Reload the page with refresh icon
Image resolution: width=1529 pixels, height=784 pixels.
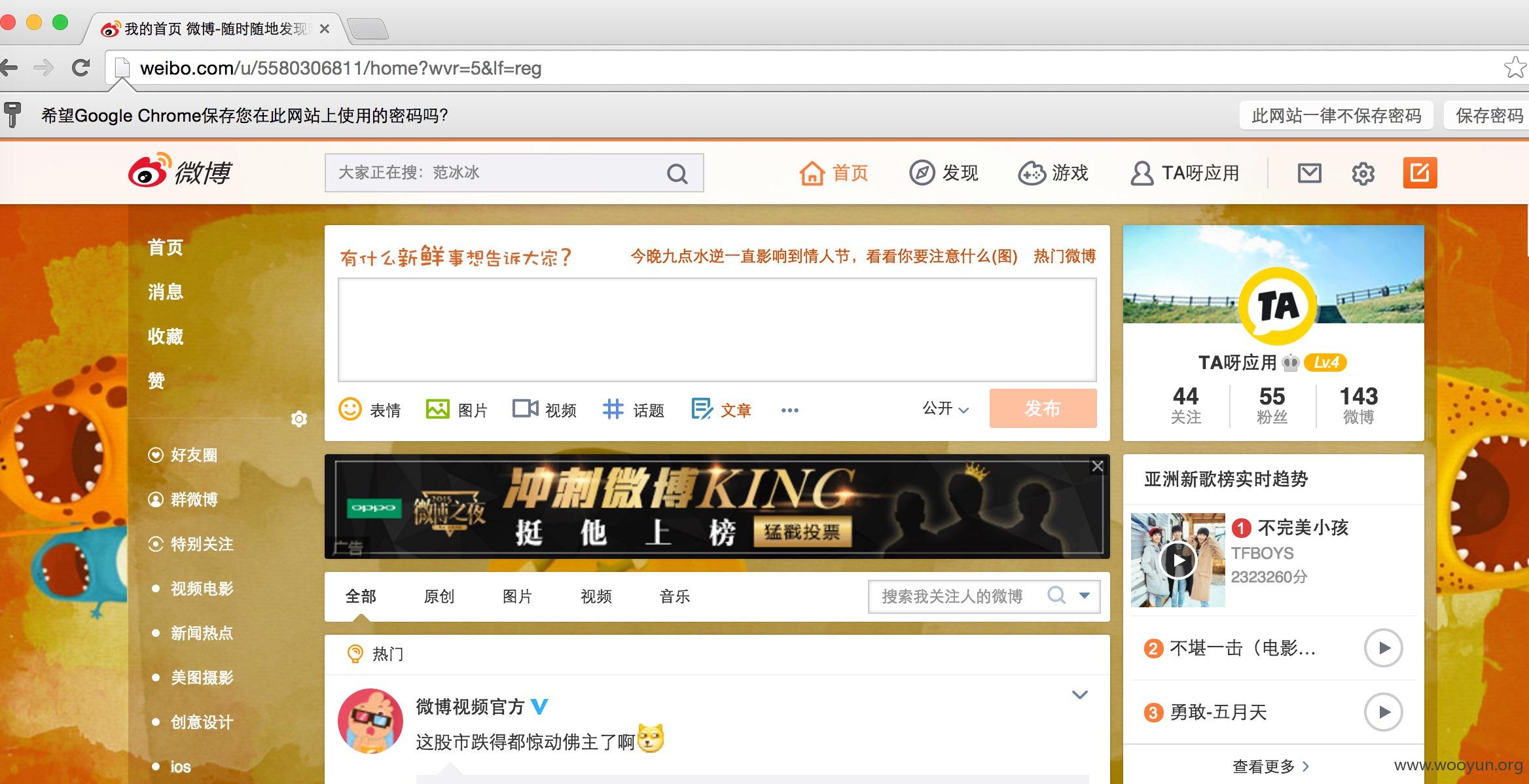tap(81, 67)
